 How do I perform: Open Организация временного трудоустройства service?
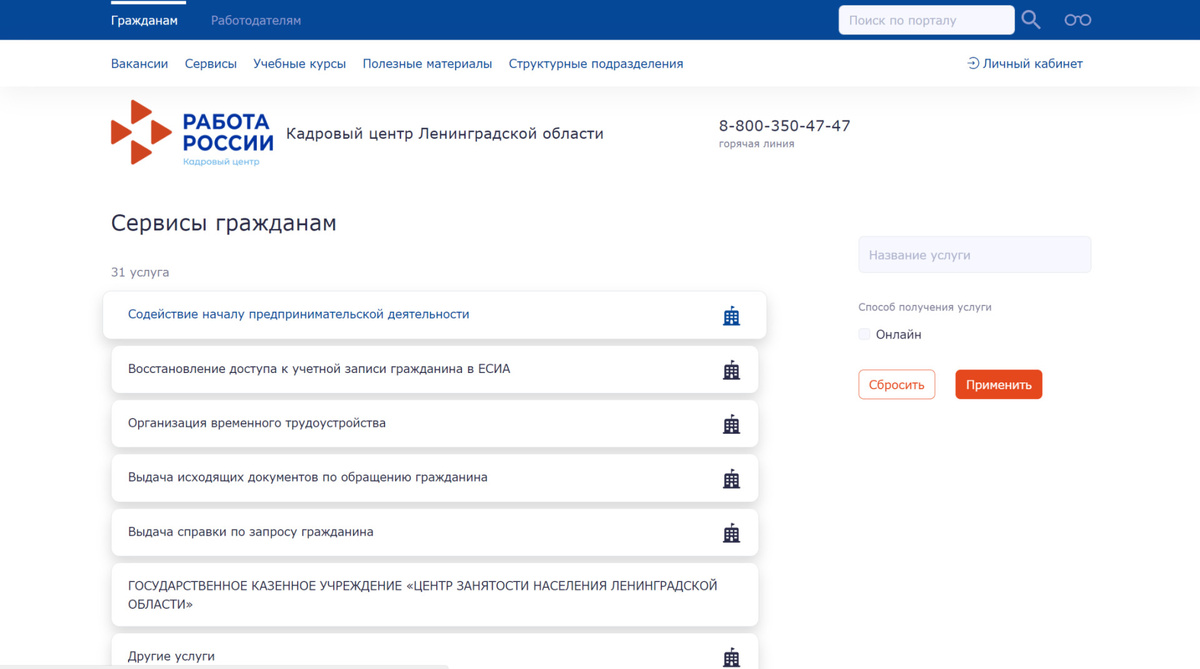pyautogui.click(x=435, y=423)
